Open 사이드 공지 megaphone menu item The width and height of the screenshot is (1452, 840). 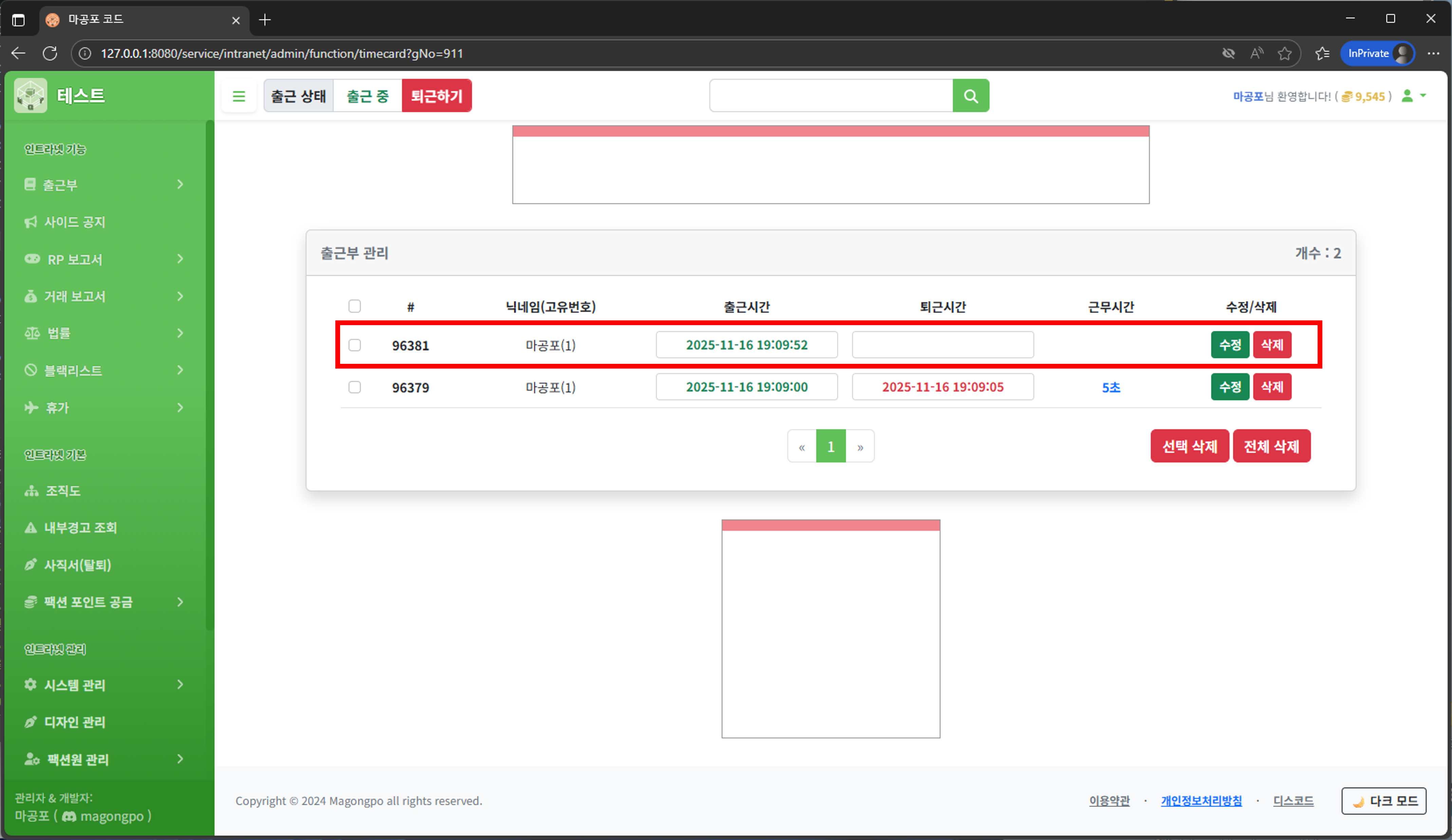(75, 222)
